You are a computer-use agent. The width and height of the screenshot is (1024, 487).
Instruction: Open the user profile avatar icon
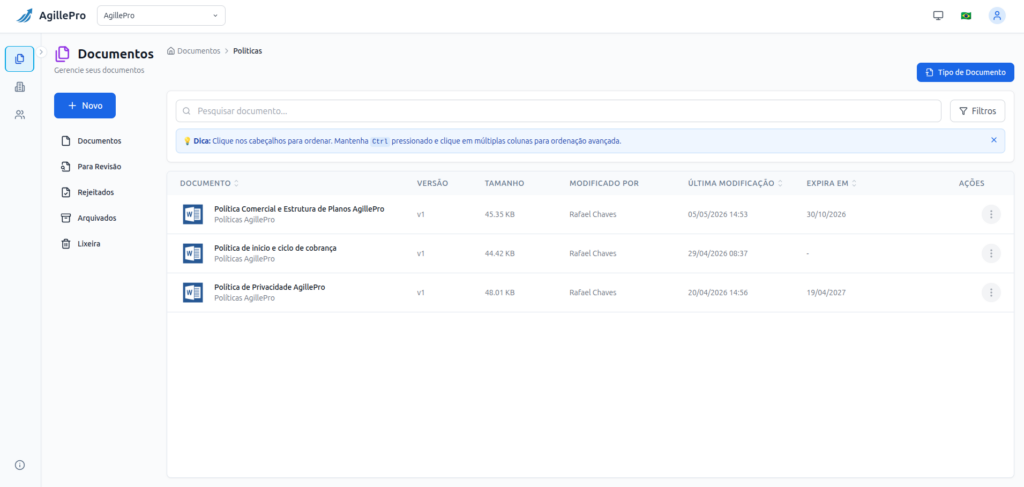click(997, 16)
